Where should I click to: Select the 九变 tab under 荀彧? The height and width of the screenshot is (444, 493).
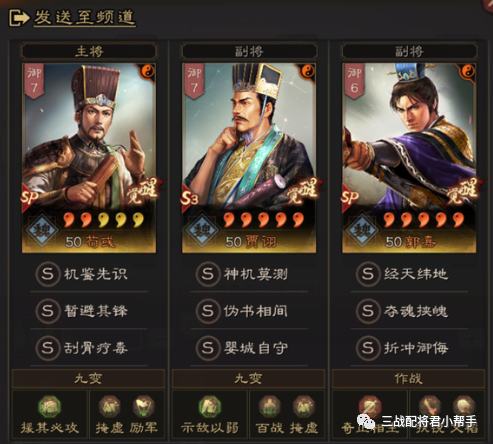tap(88, 379)
